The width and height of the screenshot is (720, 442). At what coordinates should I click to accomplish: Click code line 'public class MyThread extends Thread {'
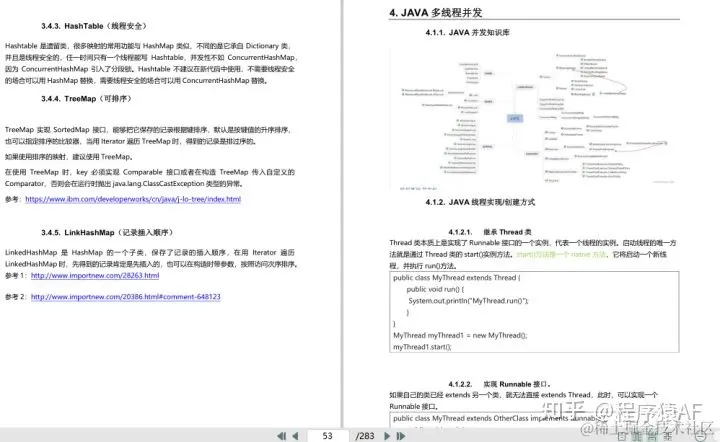click(x=456, y=278)
